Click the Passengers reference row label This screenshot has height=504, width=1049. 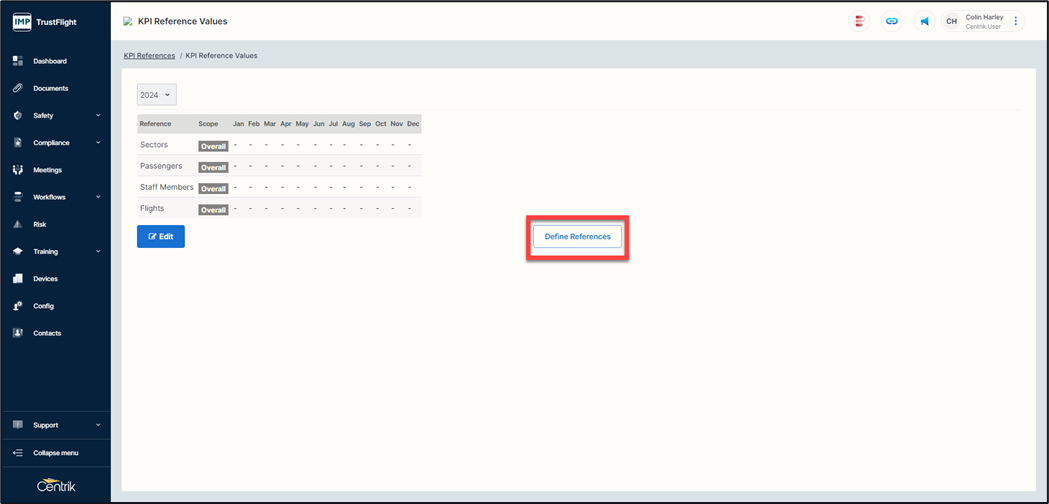161,166
